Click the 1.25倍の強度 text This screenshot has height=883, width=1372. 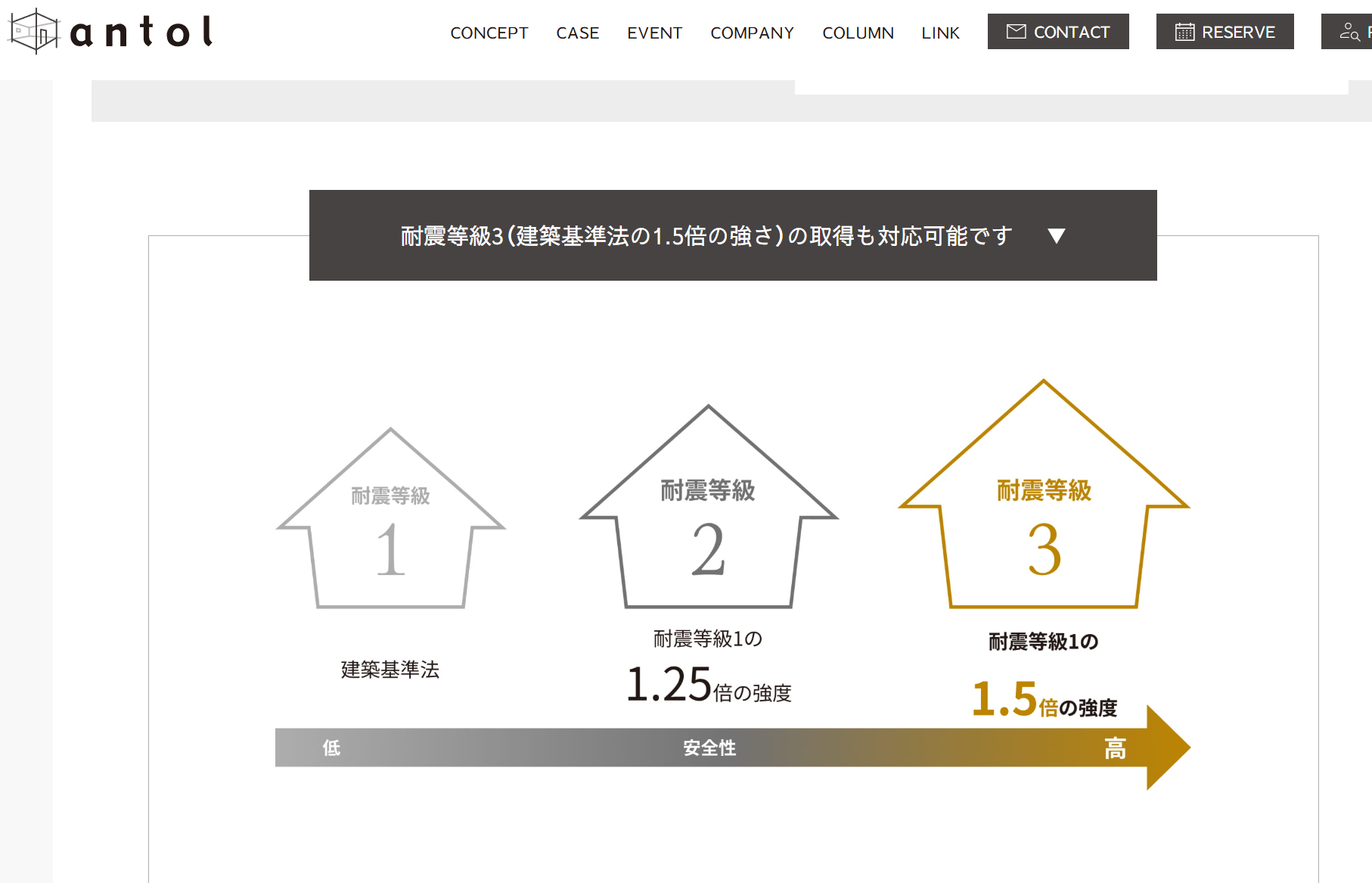tap(708, 686)
